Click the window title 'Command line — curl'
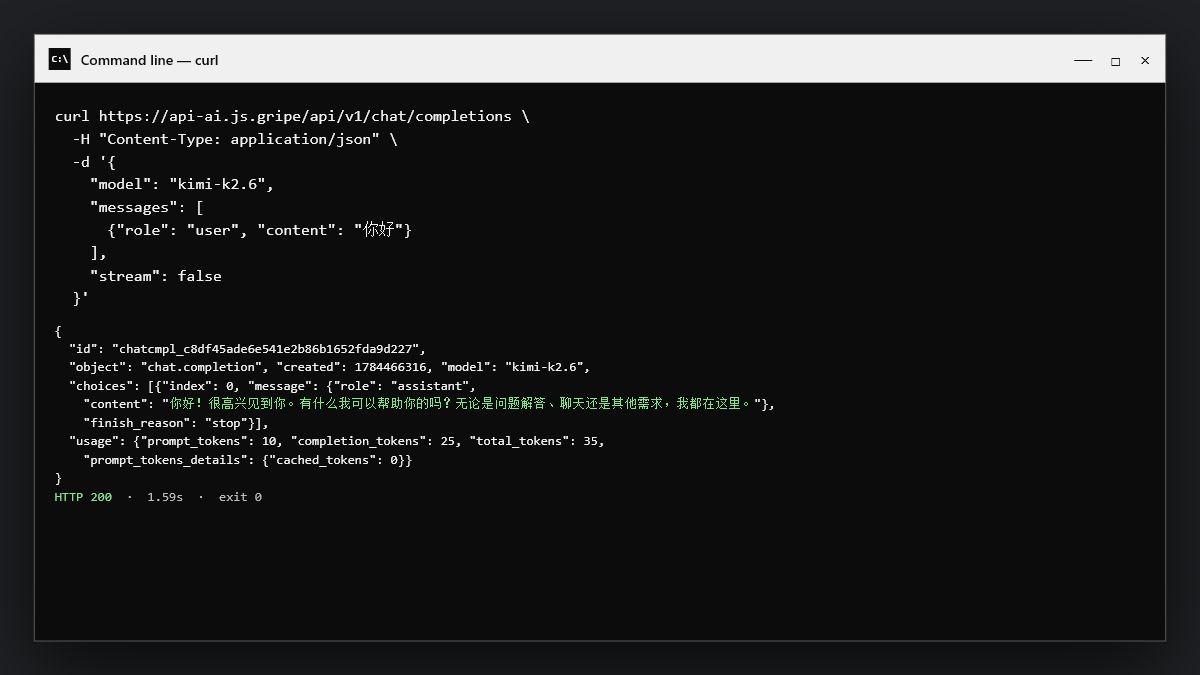This screenshot has width=1200, height=675. (149, 60)
